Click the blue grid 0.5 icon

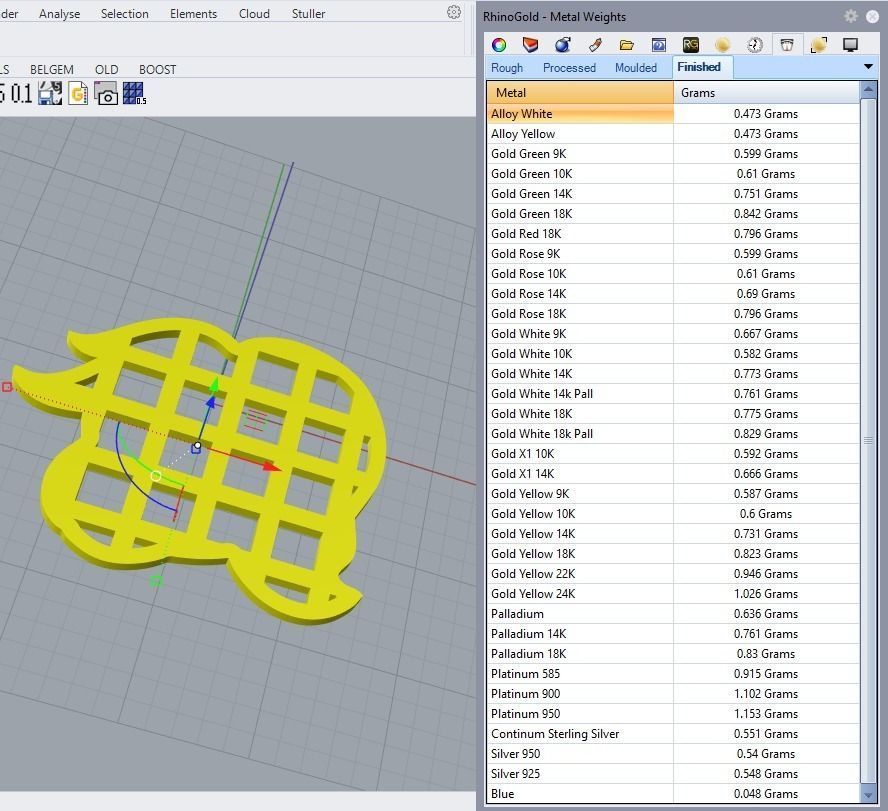coord(134,93)
